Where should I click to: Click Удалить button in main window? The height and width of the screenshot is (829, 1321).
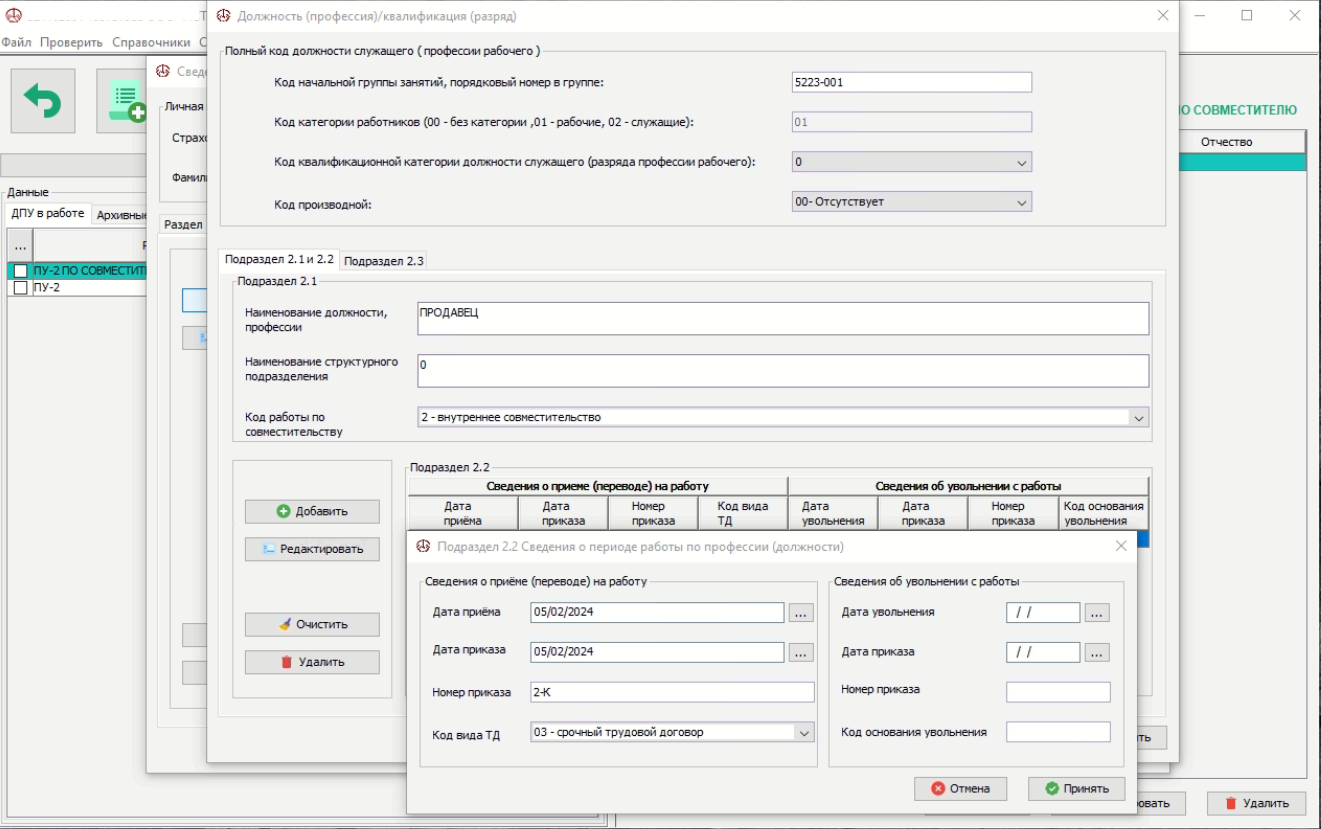coord(1256,803)
